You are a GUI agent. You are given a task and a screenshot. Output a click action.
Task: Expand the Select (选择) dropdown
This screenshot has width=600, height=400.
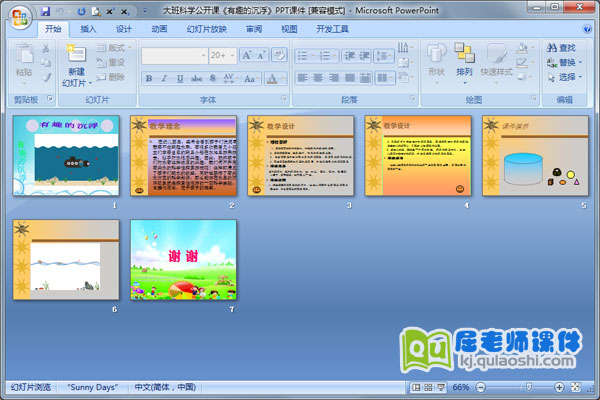pyautogui.click(x=580, y=77)
